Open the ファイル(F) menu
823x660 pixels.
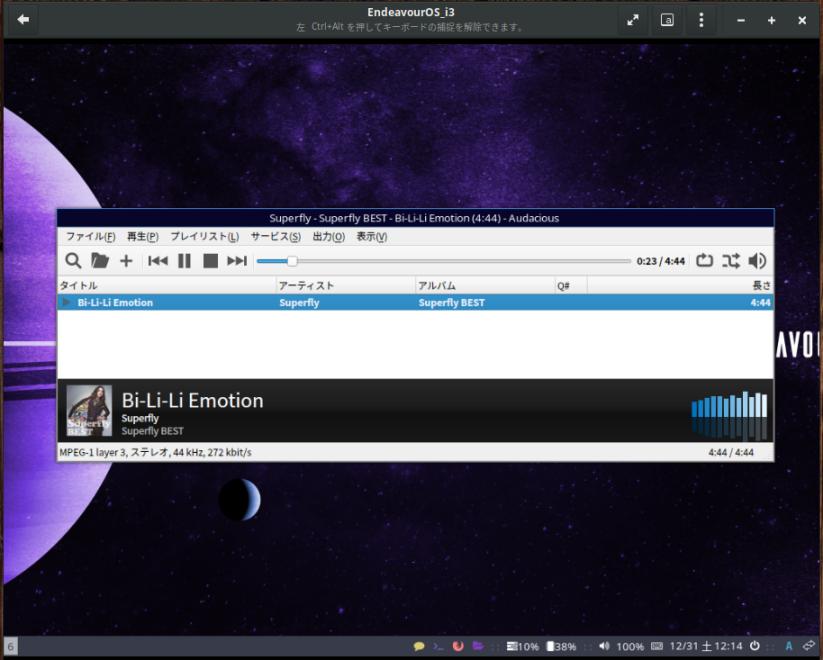[90, 236]
